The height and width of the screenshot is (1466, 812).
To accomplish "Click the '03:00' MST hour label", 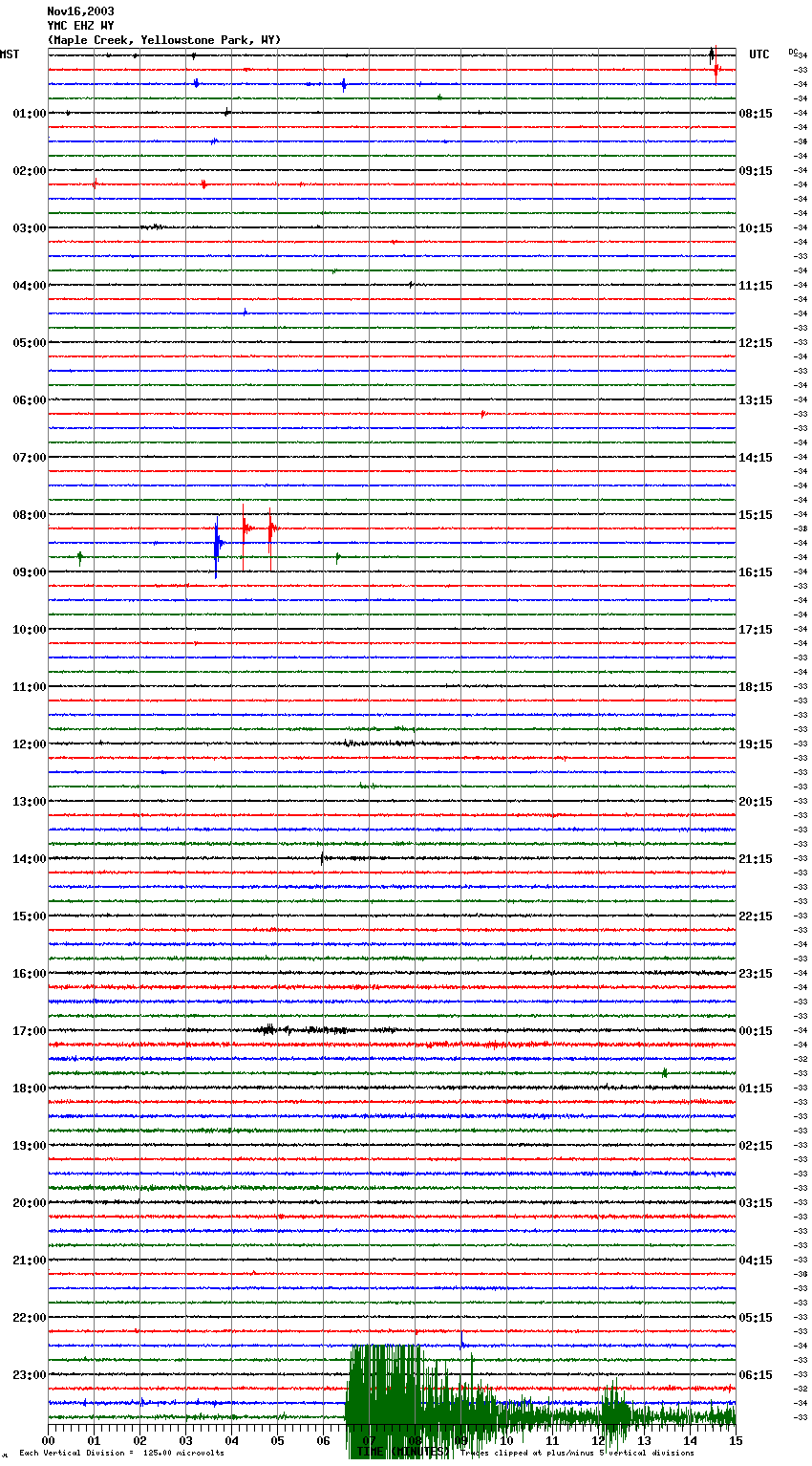I will [x=30, y=228].
